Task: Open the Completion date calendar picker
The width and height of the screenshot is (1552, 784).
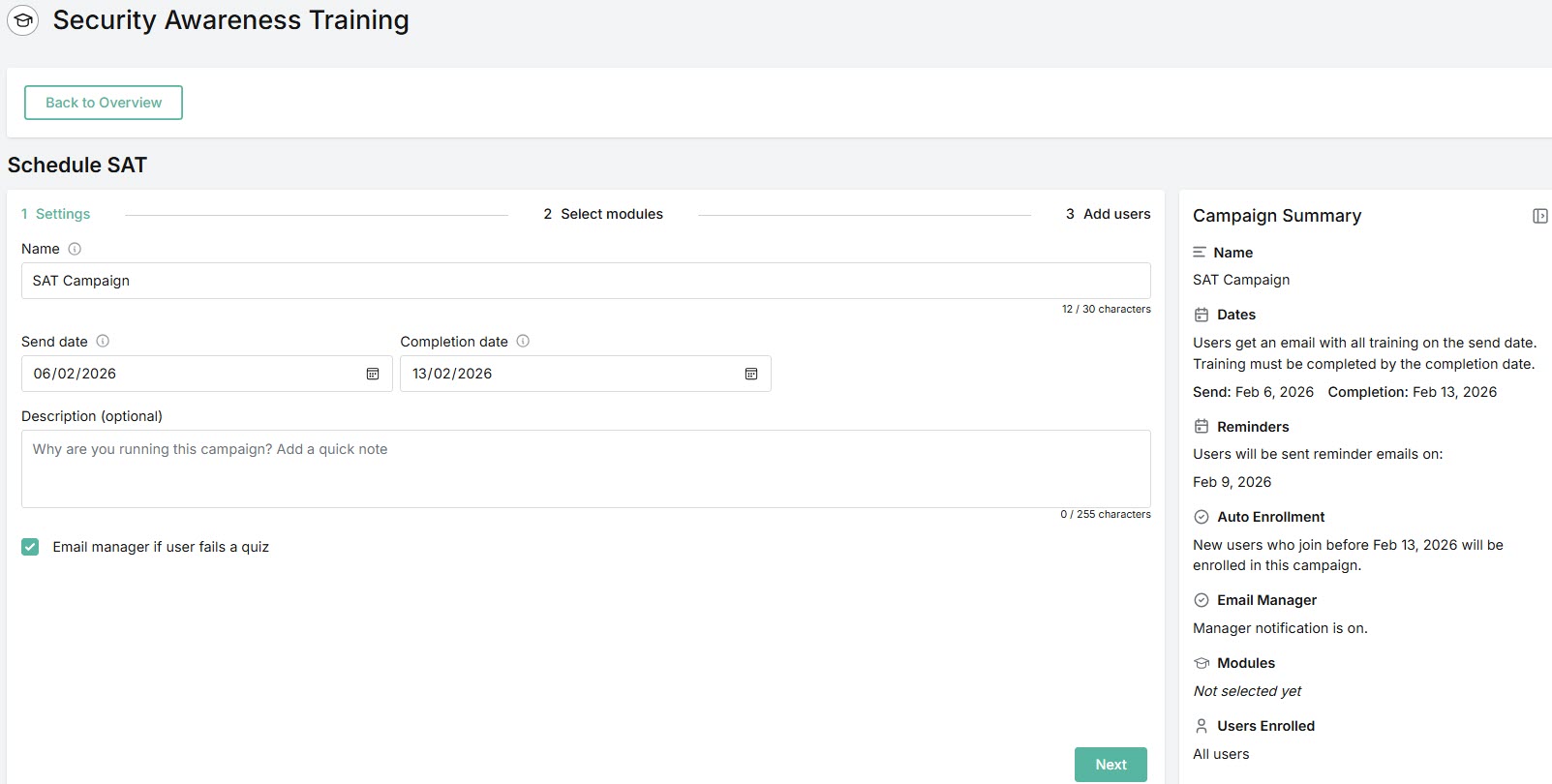Action: tap(751, 374)
